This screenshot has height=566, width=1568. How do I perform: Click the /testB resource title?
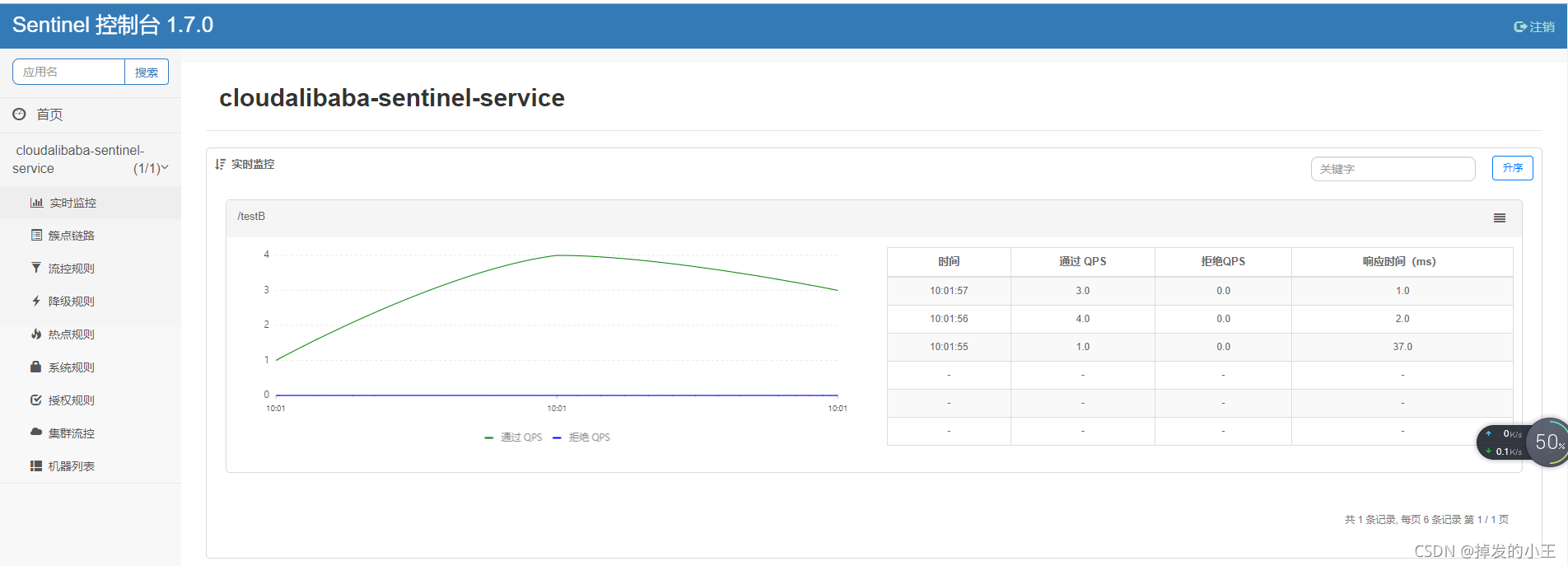[x=251, y=217]
